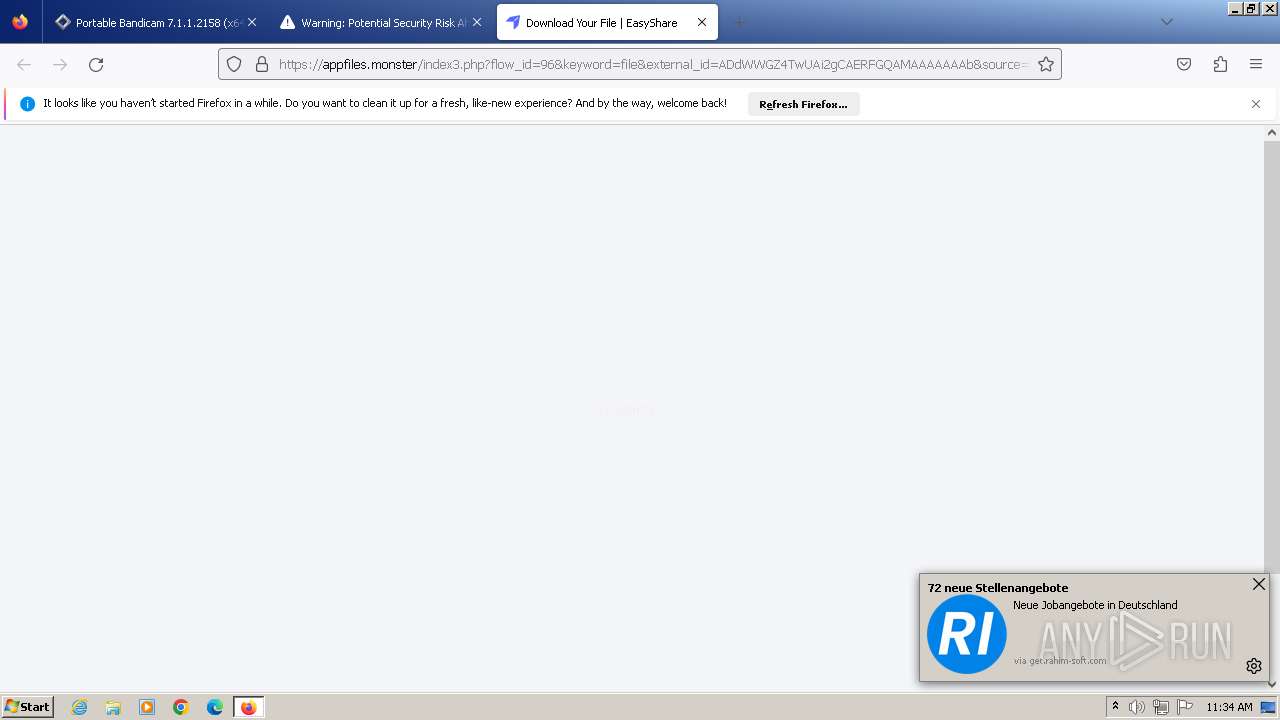Click the RI logo in notification

pyautogui.click(x=967, y=634)
